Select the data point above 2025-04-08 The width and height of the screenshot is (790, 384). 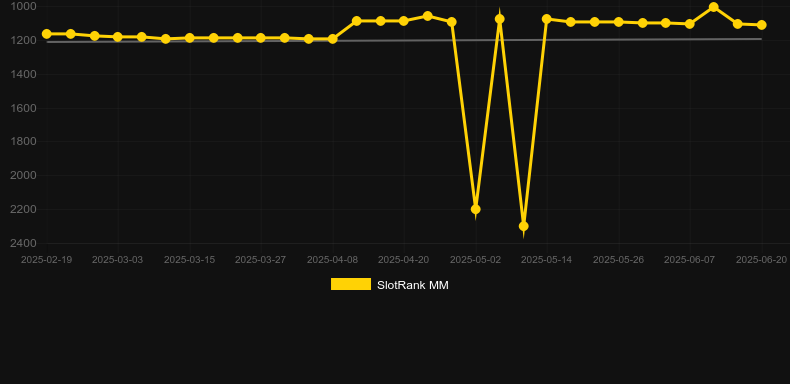pyautogui.click(x=333, y=39)
